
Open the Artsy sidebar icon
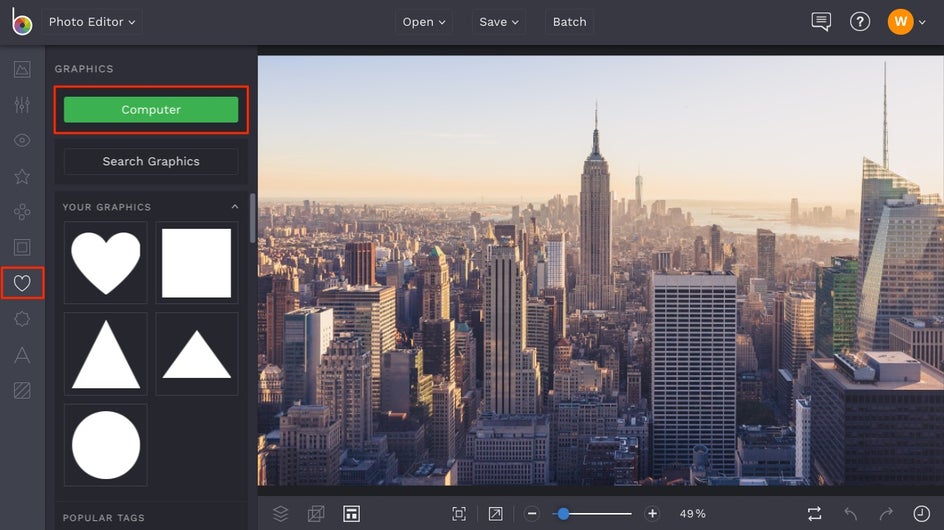22,211
